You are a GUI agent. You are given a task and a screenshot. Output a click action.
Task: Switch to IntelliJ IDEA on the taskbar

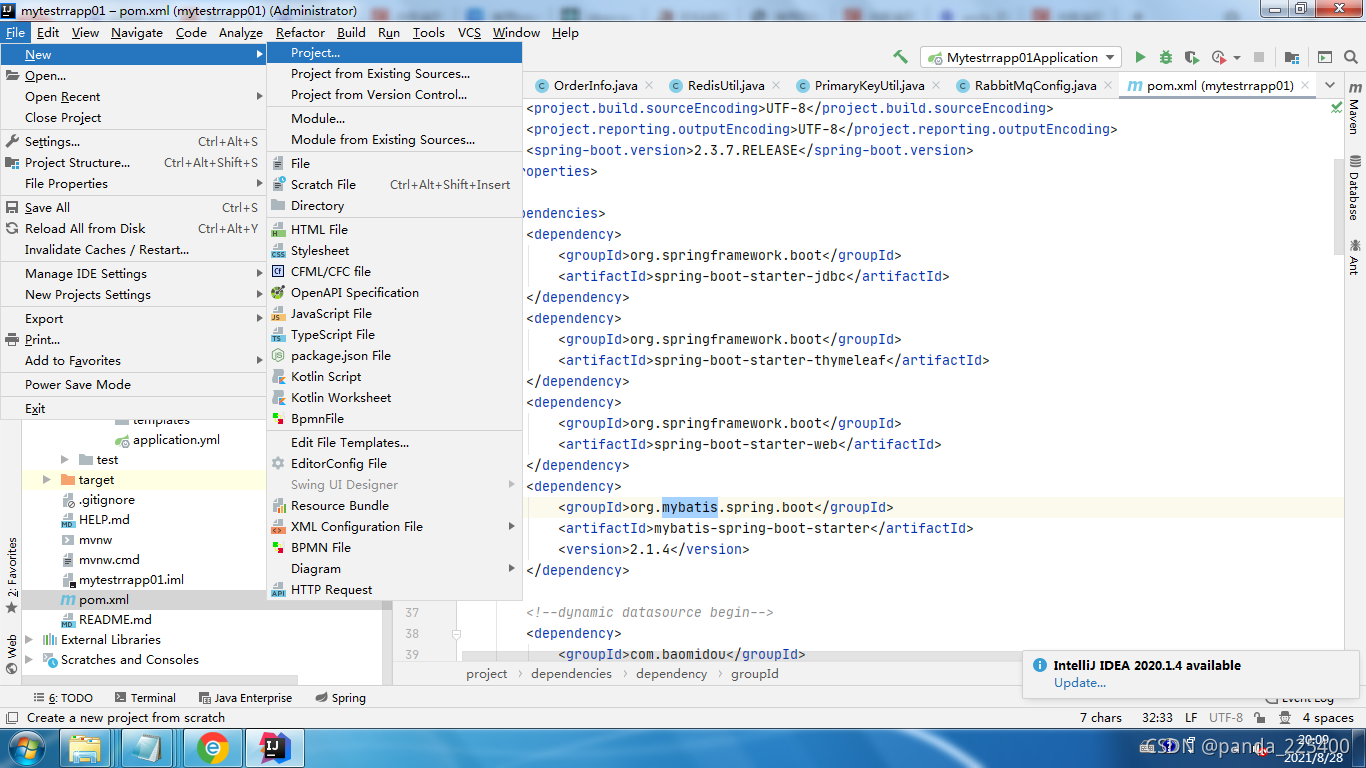pos(274,747)
